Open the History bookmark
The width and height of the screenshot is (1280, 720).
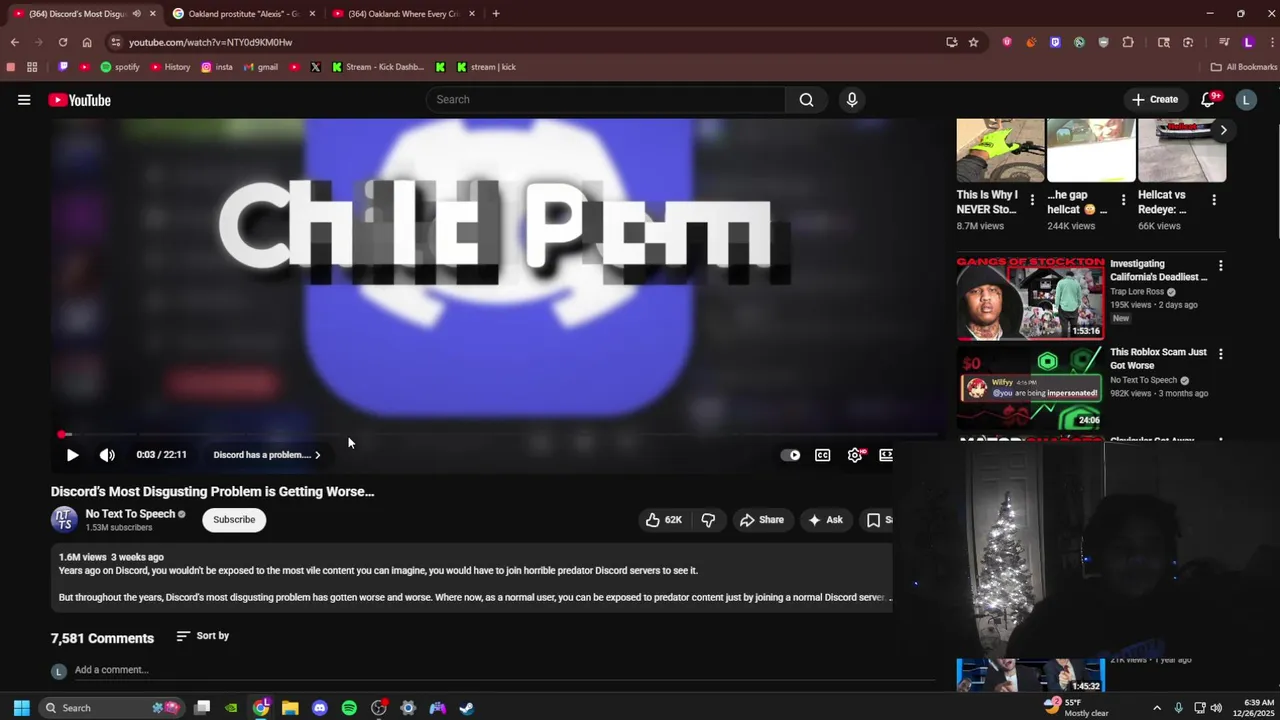coord(170,67)
